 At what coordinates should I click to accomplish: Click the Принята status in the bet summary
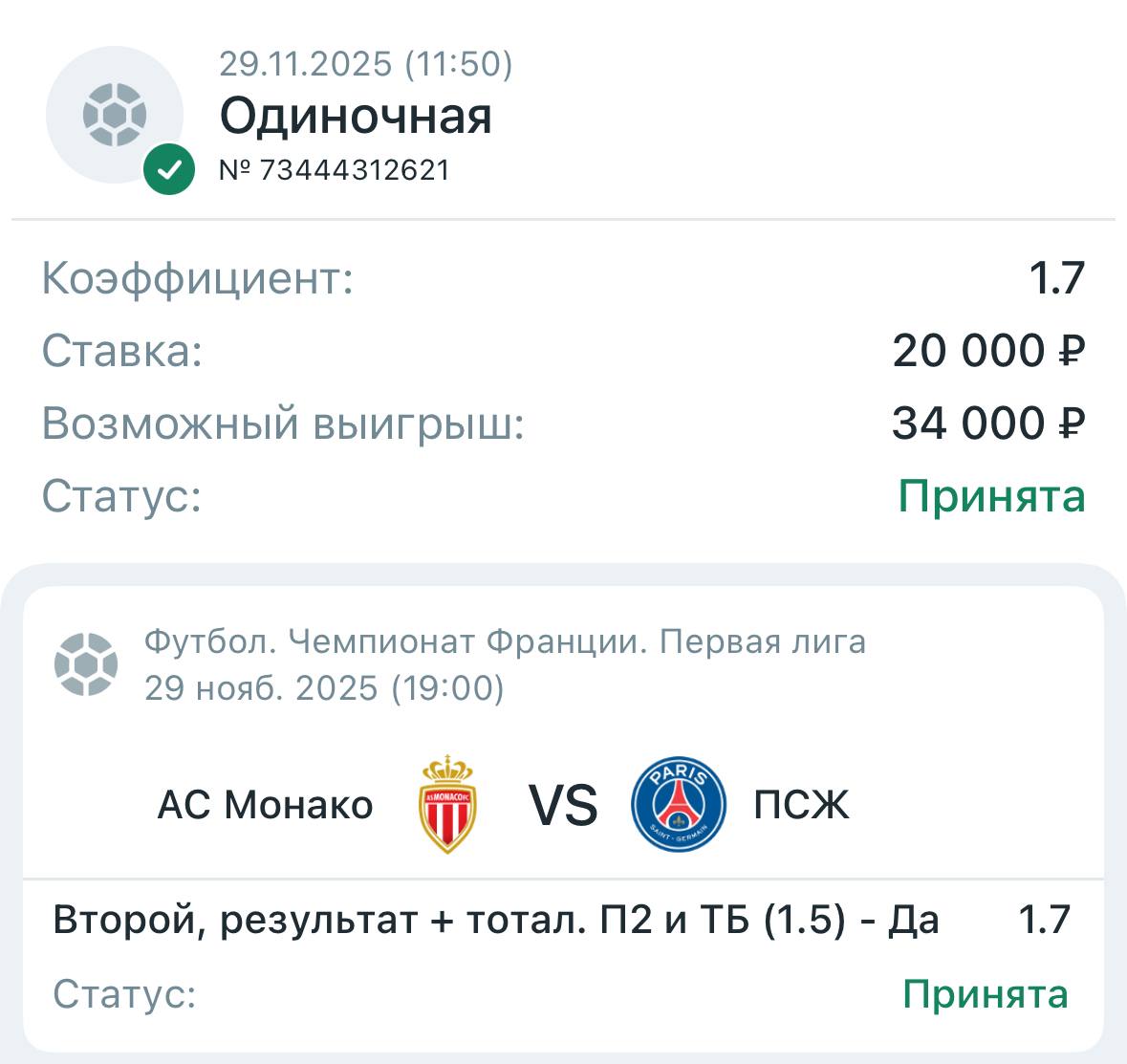(991, 496)
